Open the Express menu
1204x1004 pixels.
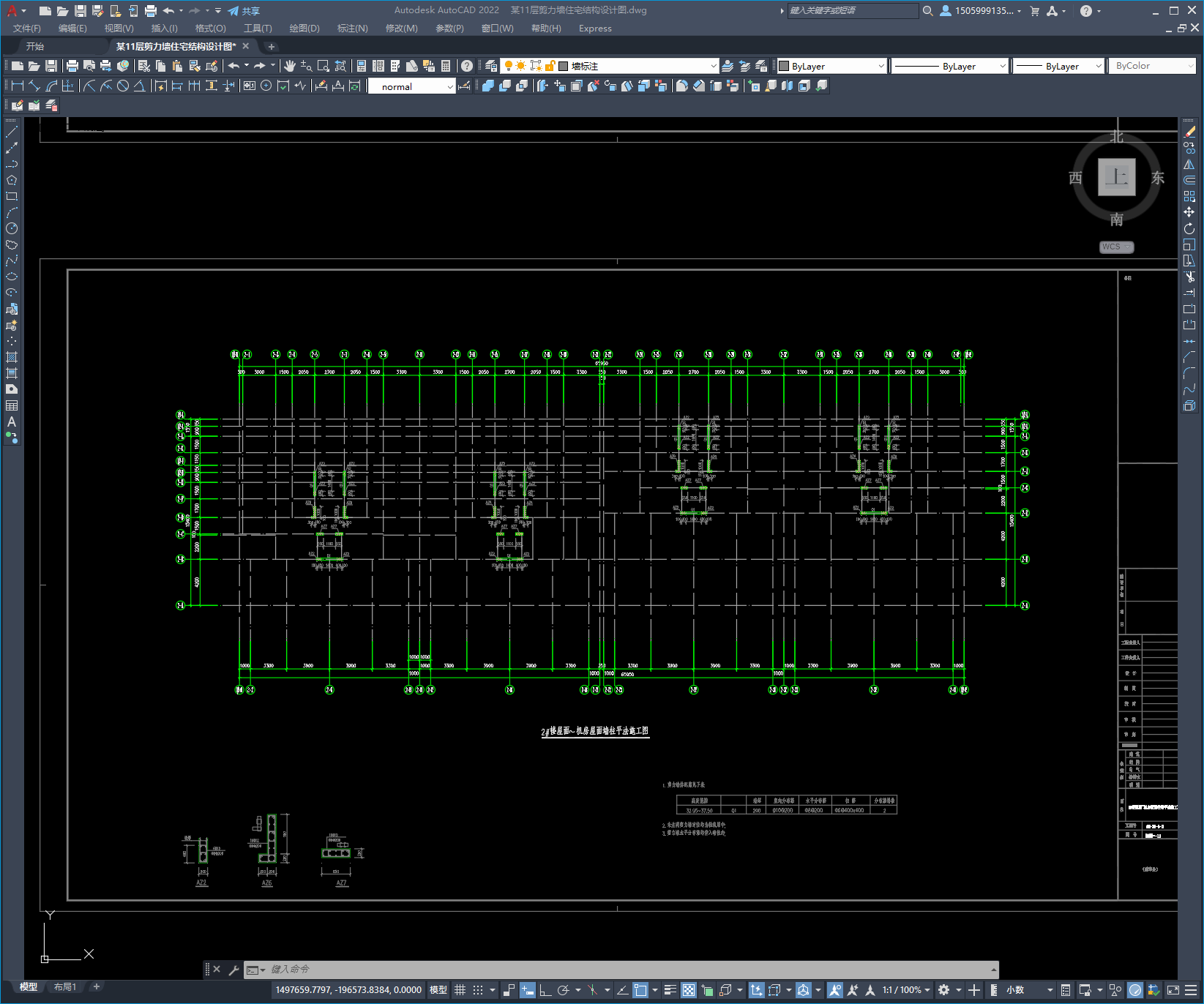(x=595, y=29)
